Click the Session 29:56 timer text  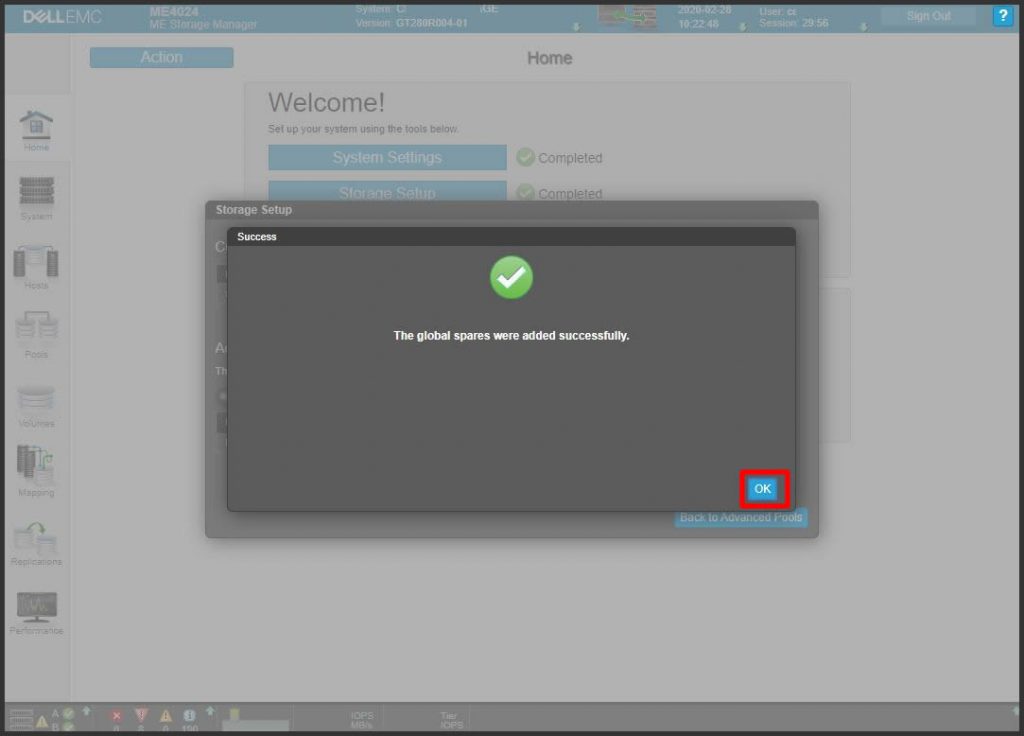(793, 23)
